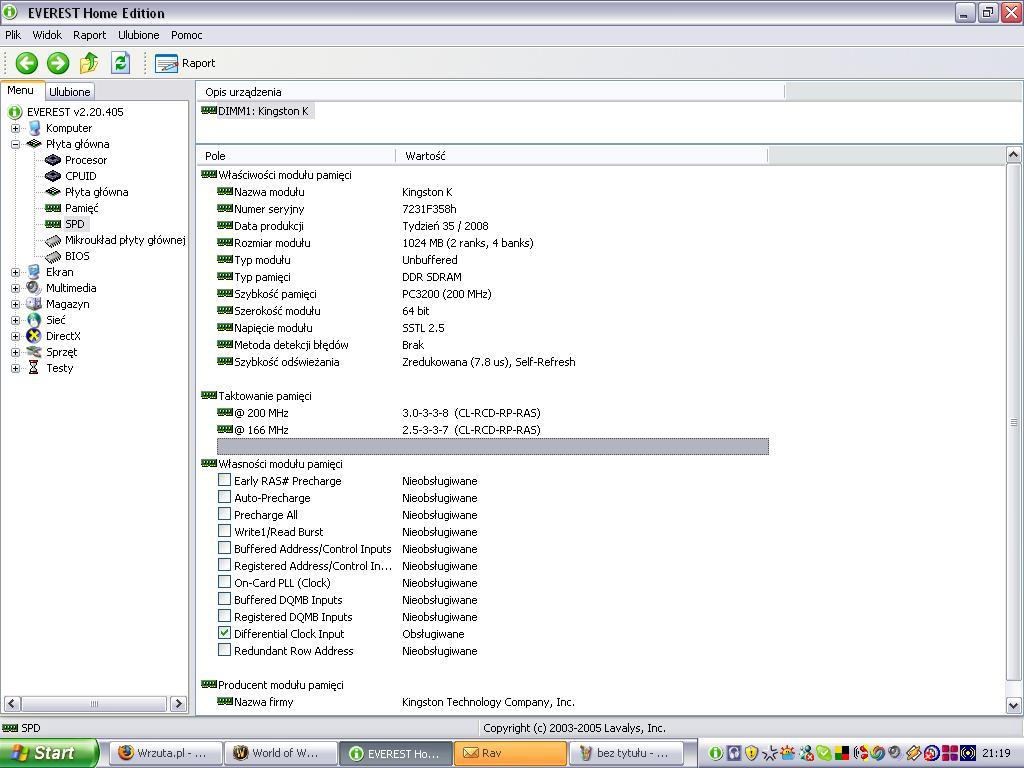1024x768 pixels.
Task: Toggle the Auto-Precharge checkbox
Action: click(x=224, y=497)
